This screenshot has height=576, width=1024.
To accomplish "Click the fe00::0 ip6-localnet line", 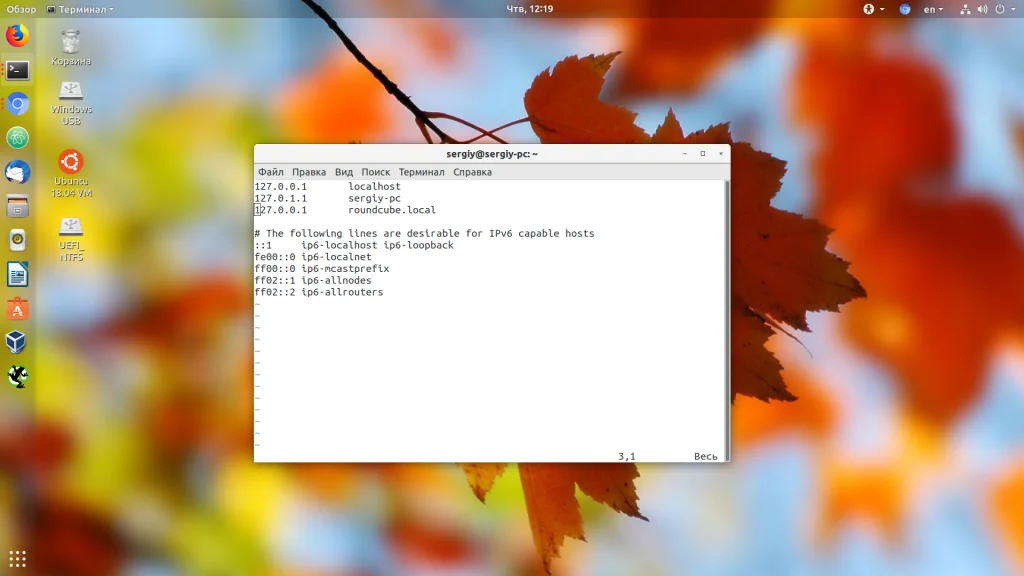I will coord(313,257).
